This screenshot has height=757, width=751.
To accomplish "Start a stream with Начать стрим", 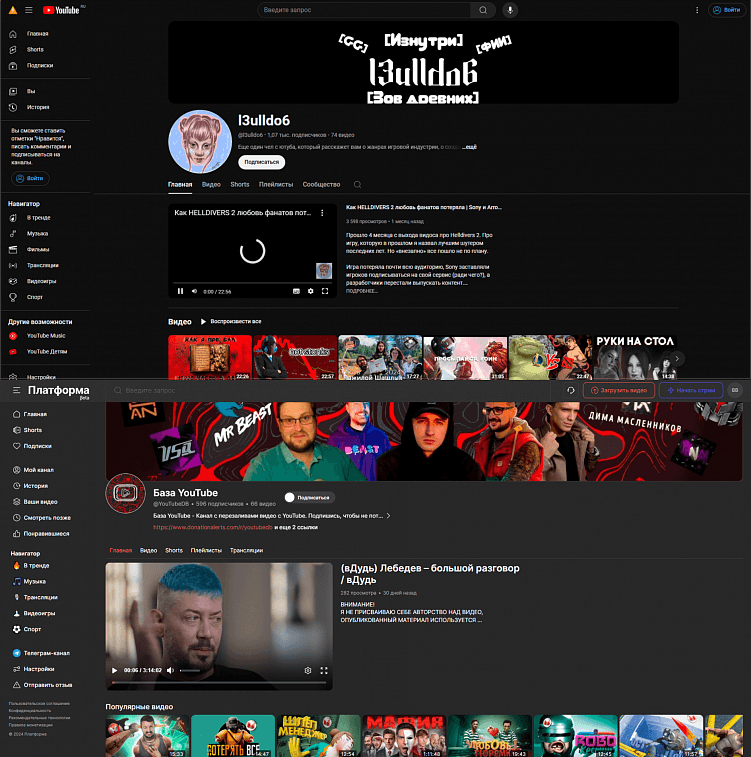I will 691,390.
